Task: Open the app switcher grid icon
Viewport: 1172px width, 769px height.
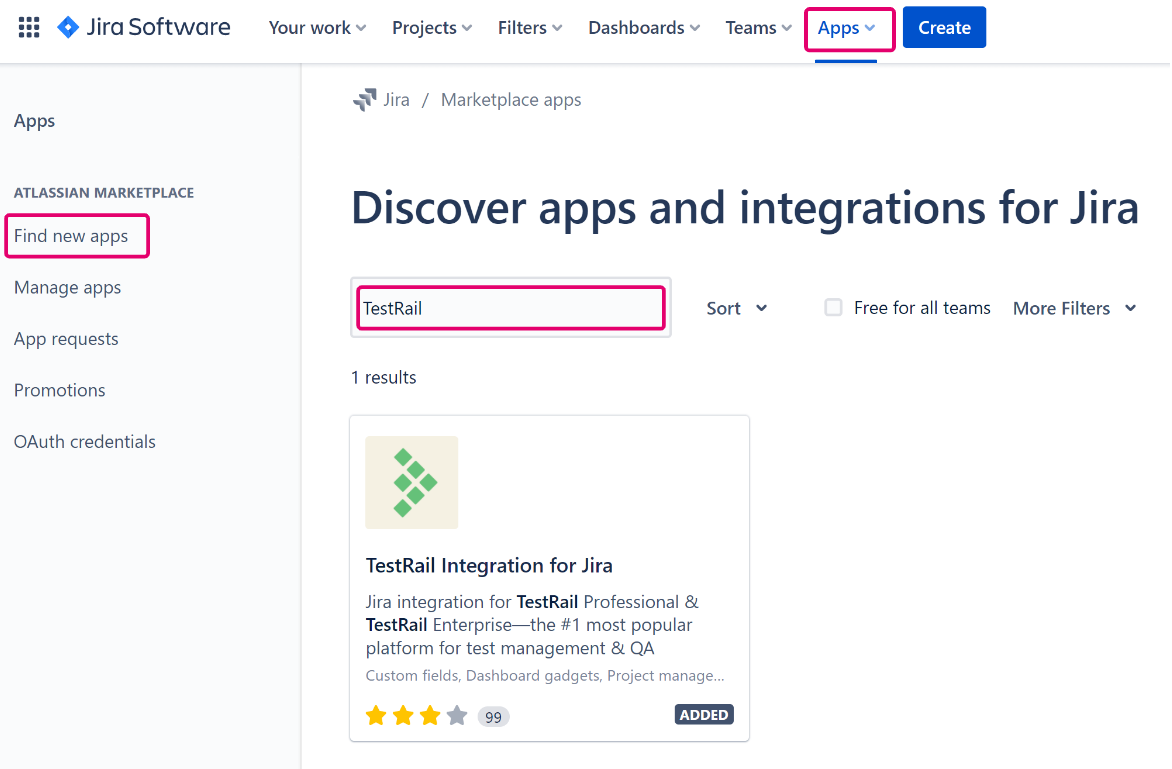Action: 29,28
